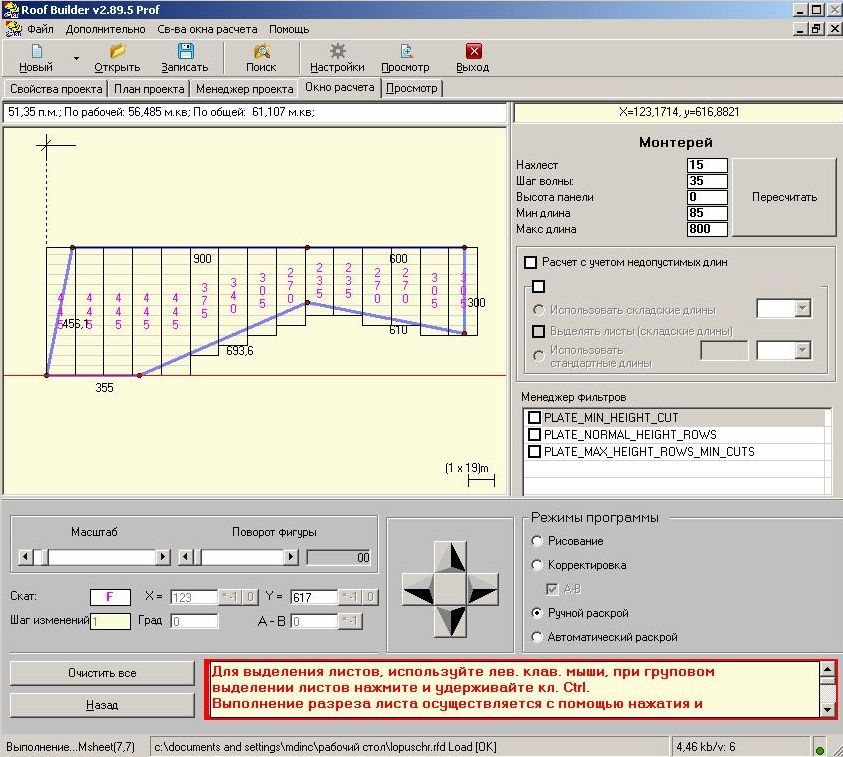This screenshot has width=843, height=757.
Task: Launch the Поиск search icon
Action: (262, 51)
